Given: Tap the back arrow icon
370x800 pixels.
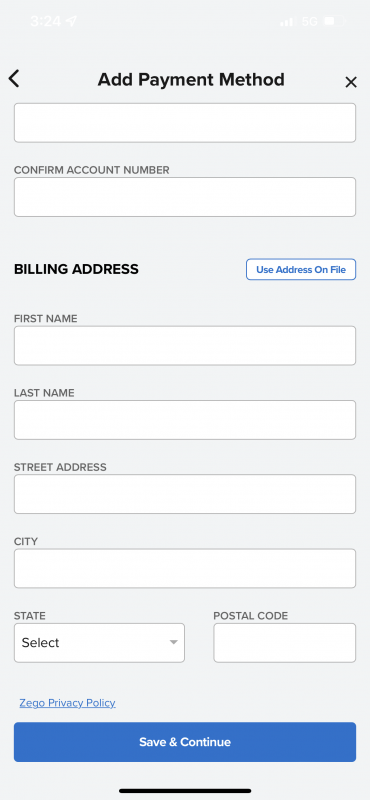Looking at the screenshot, I should tap(14, 79).
